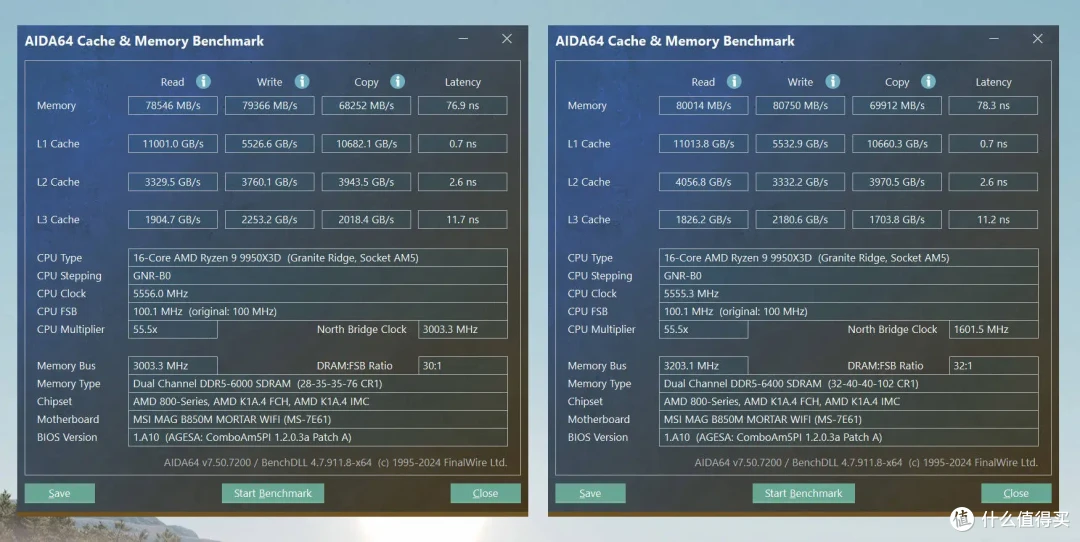Click L1 copy value 10660.3 GB/s
Image resolution: width=1080 pixels, height=542 pixels.
click(x=897, y=144)
